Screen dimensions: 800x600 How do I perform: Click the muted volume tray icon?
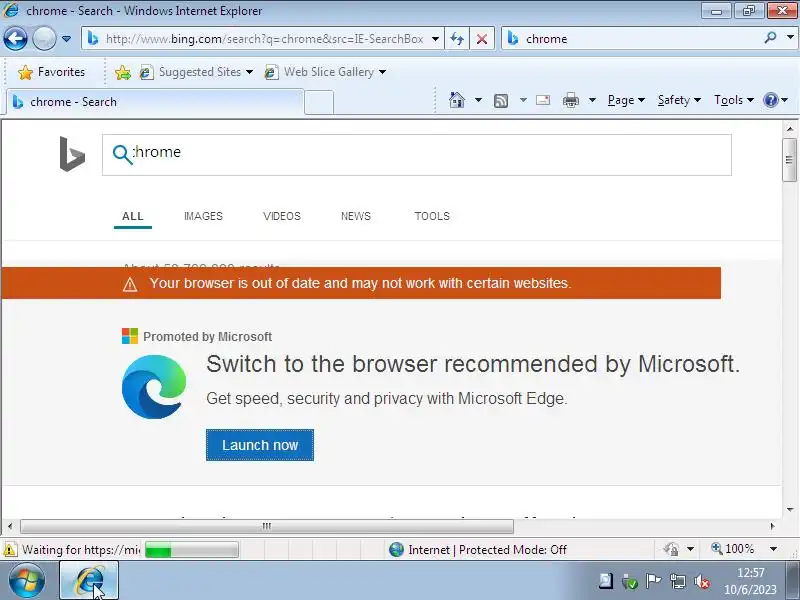[702, 581]
